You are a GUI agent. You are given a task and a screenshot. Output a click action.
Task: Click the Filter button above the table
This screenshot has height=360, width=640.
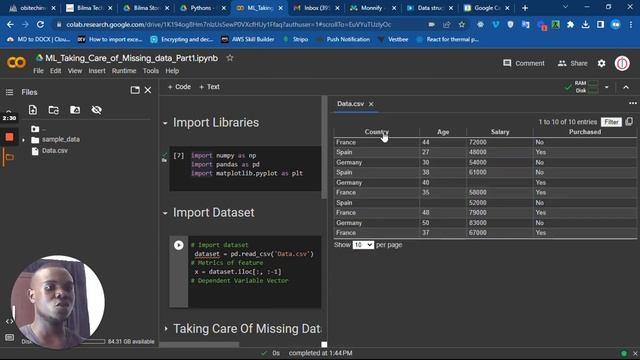pyautogui.click(x=611, y=122)
